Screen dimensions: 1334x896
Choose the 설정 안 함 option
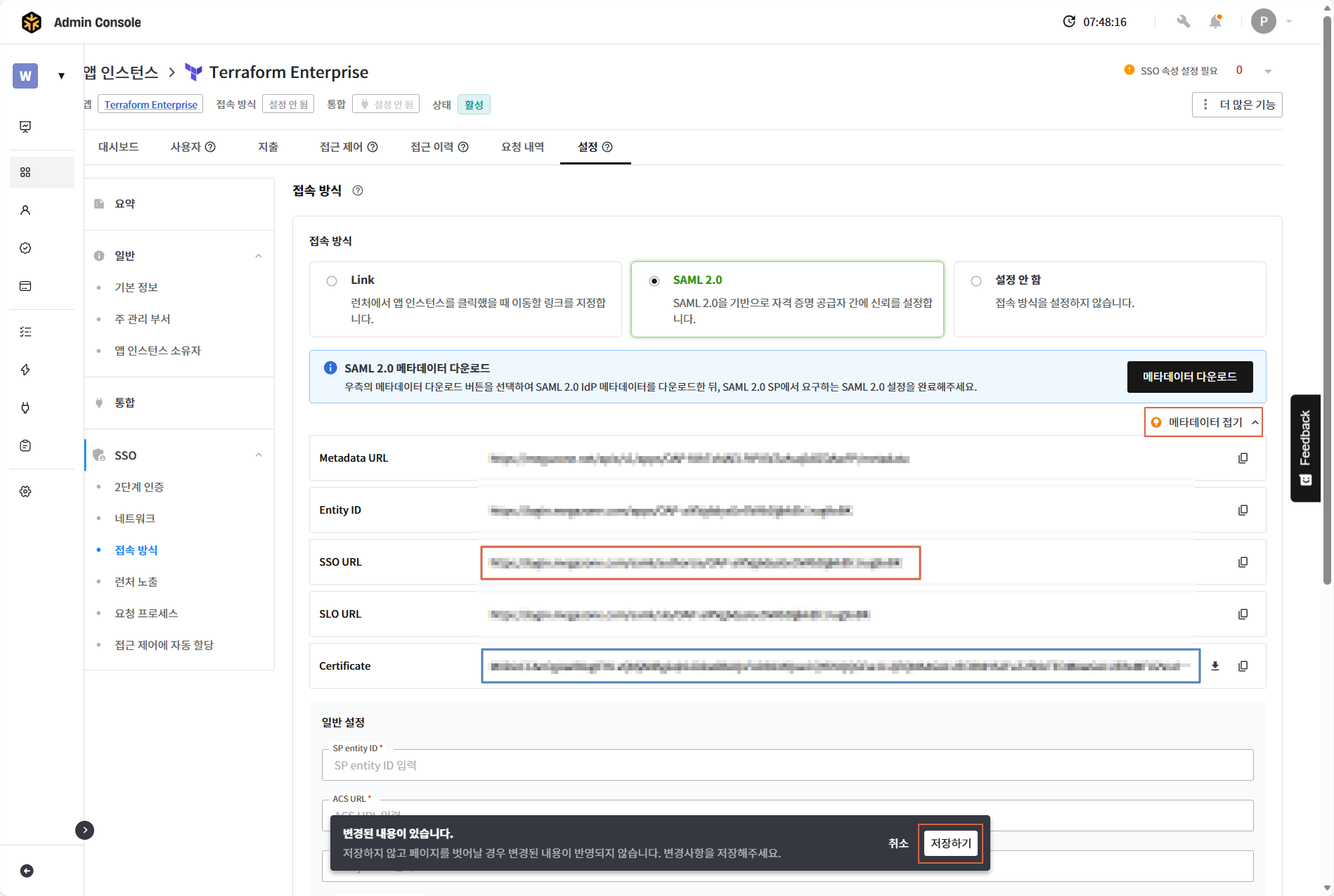976,281
